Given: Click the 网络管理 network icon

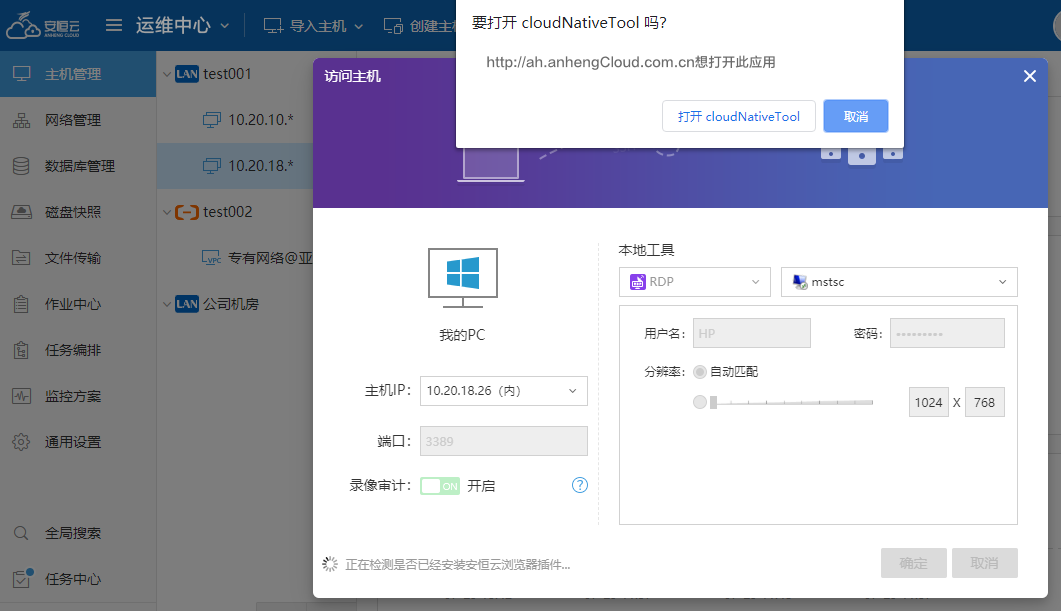Looking at the screenshot, I should click(22, 120).
